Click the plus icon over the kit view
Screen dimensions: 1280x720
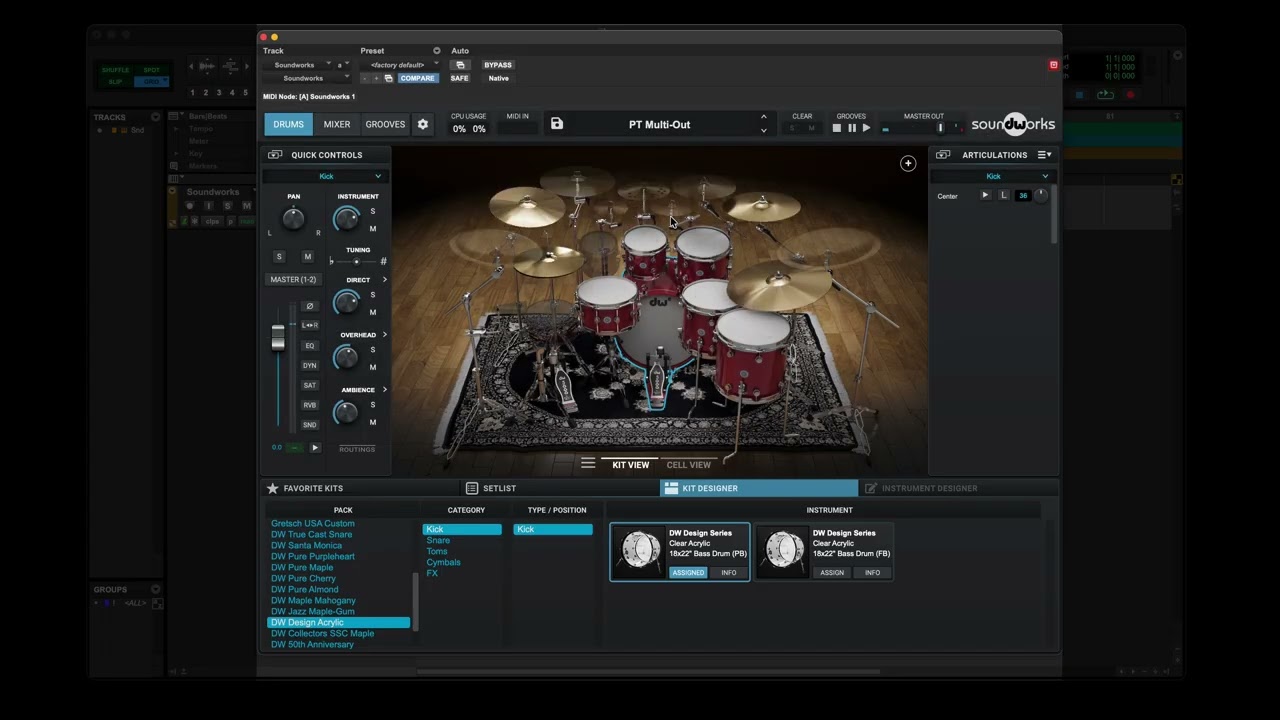coord(908,163)
